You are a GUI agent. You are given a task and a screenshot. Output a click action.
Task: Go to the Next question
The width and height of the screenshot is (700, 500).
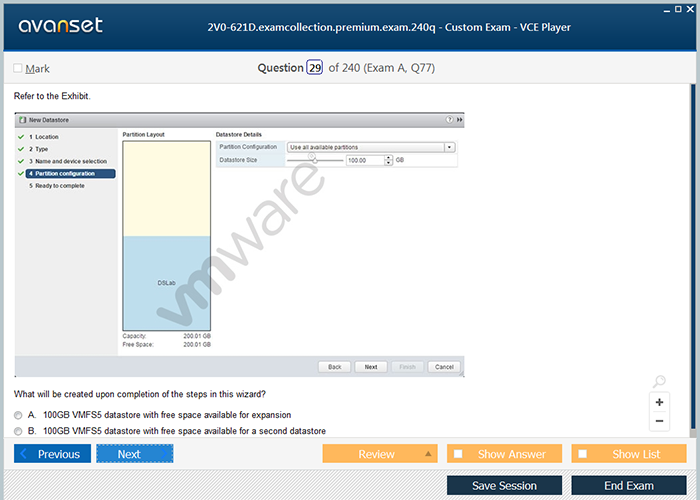134,454
